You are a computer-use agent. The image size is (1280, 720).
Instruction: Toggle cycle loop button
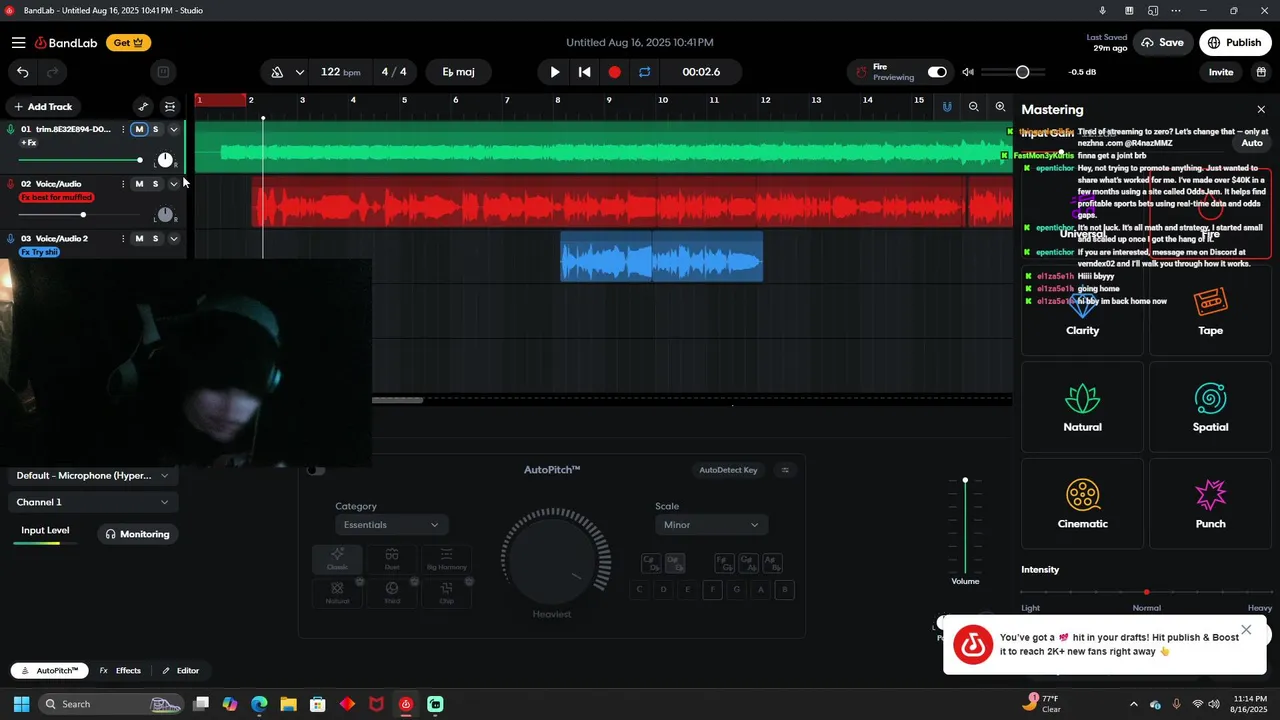[x=645, y=72]
